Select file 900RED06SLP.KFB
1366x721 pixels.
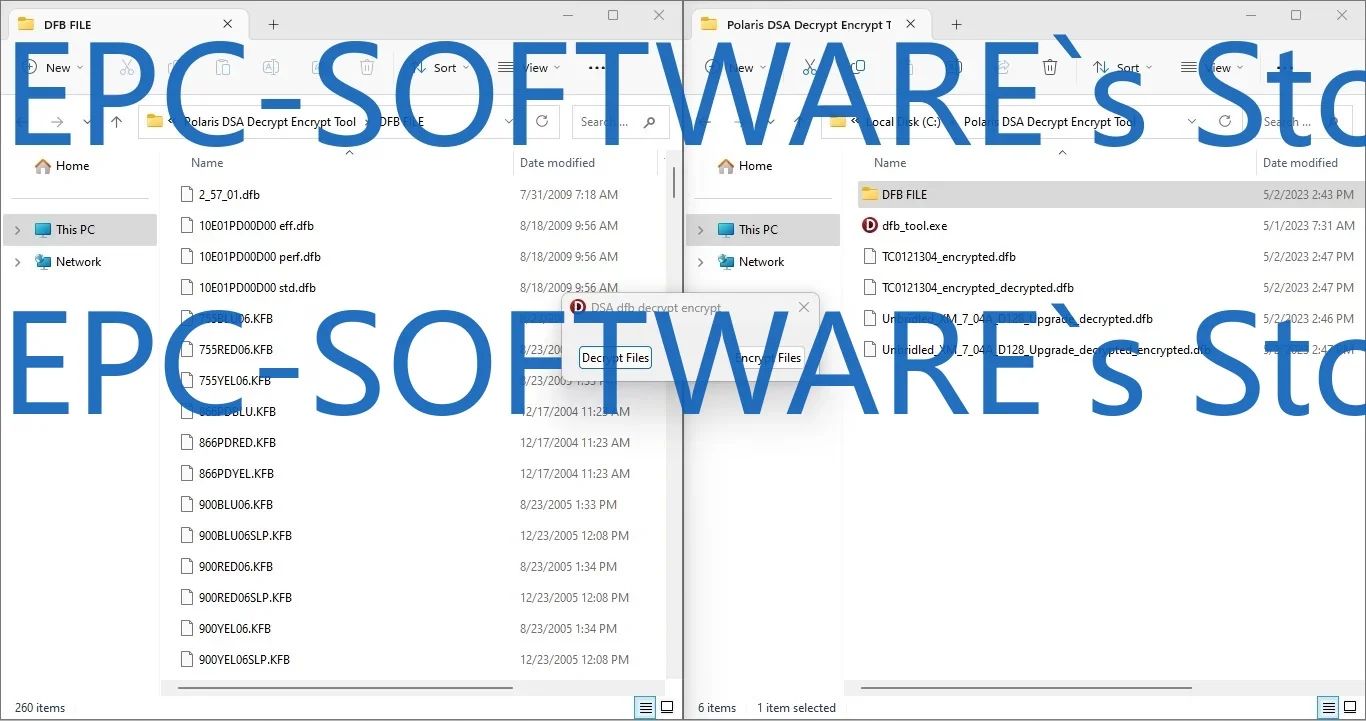pyautogui.click(x=245, y=598)
